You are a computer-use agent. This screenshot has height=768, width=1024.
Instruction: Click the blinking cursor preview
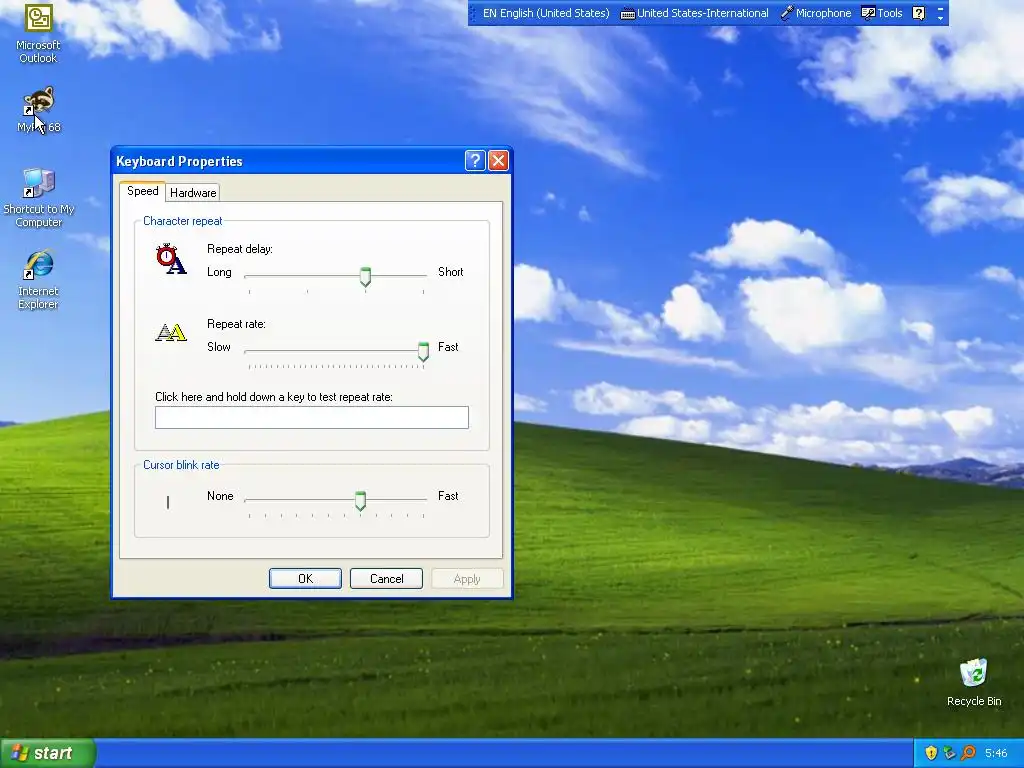point(168,502)
